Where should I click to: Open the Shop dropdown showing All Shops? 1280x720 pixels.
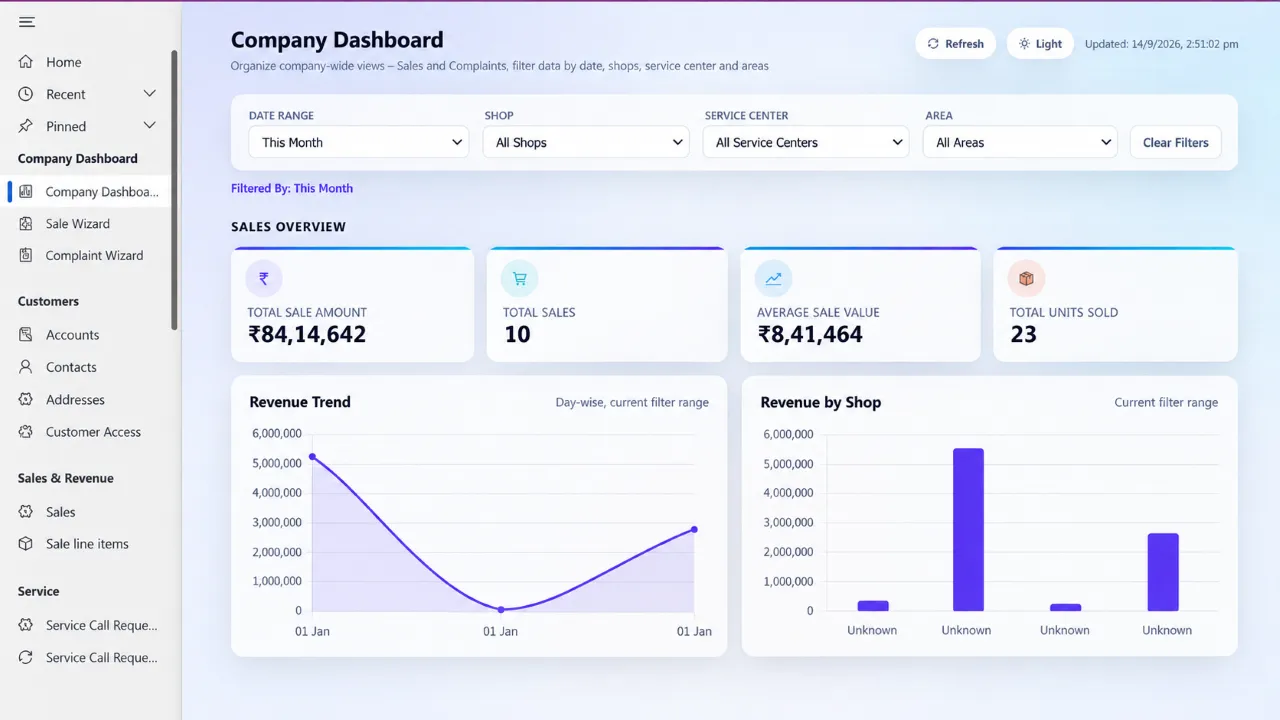[587, 142]
